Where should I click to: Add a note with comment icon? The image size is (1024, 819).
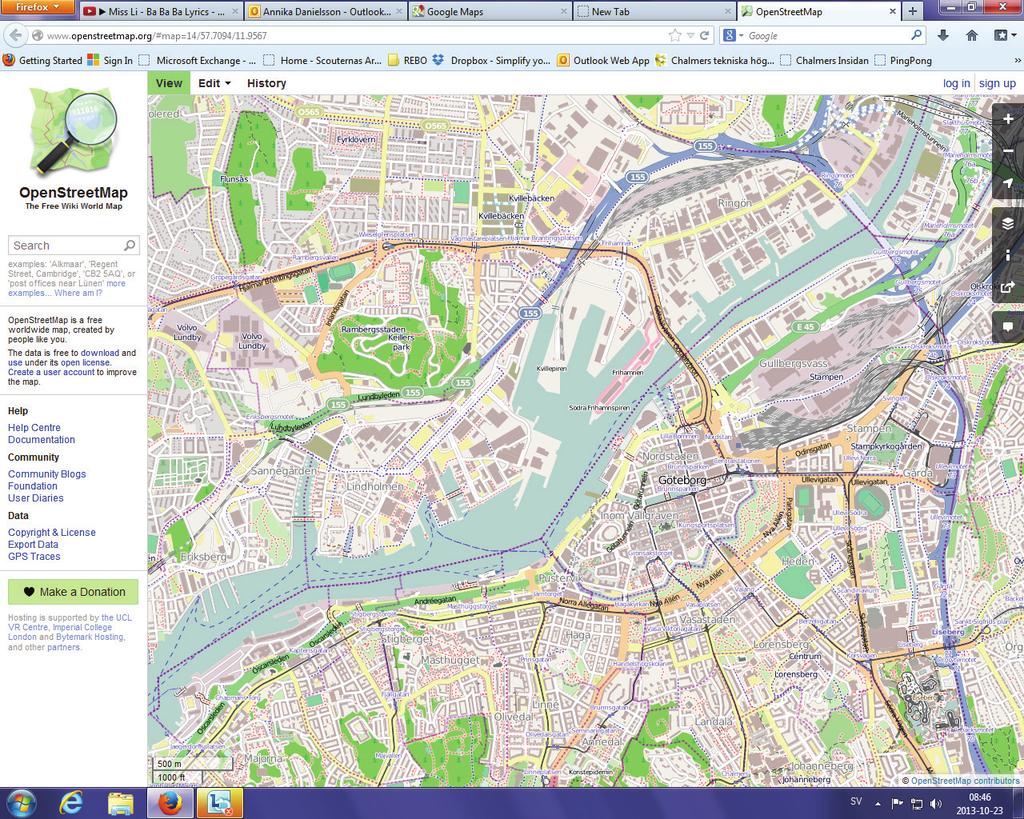click(x=1008, y=327)
